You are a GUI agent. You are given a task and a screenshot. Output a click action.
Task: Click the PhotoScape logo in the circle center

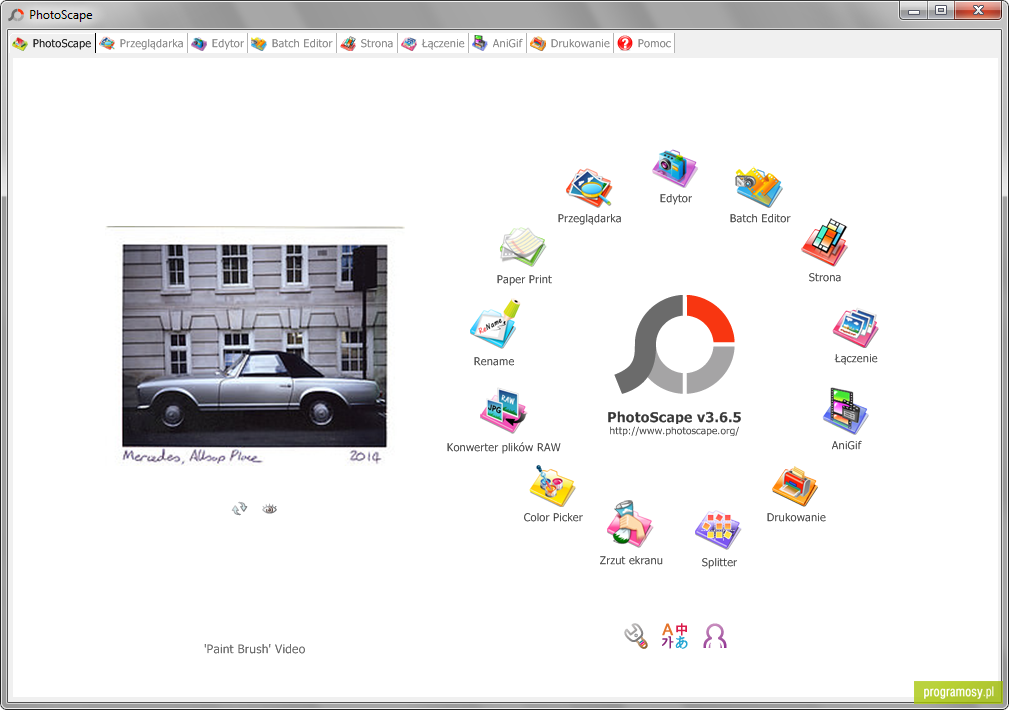[x=674, y=344]
